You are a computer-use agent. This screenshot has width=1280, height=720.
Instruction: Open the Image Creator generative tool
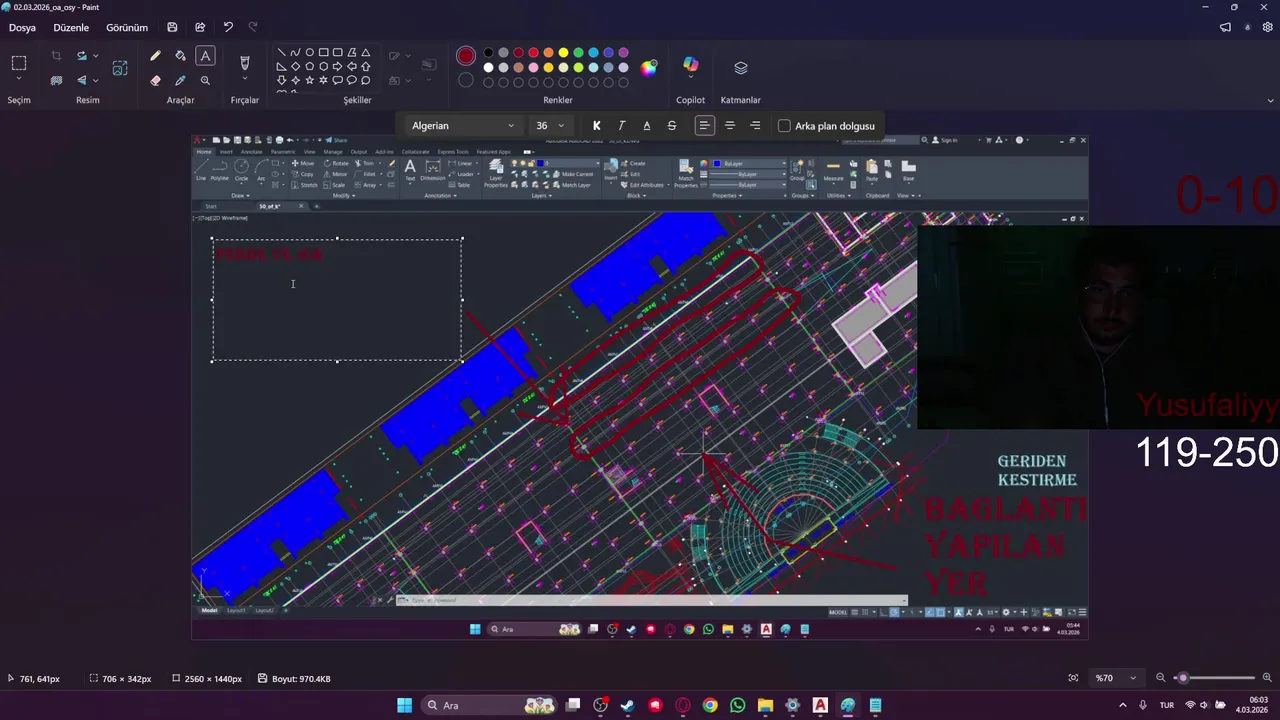click(x=120, y=68)
